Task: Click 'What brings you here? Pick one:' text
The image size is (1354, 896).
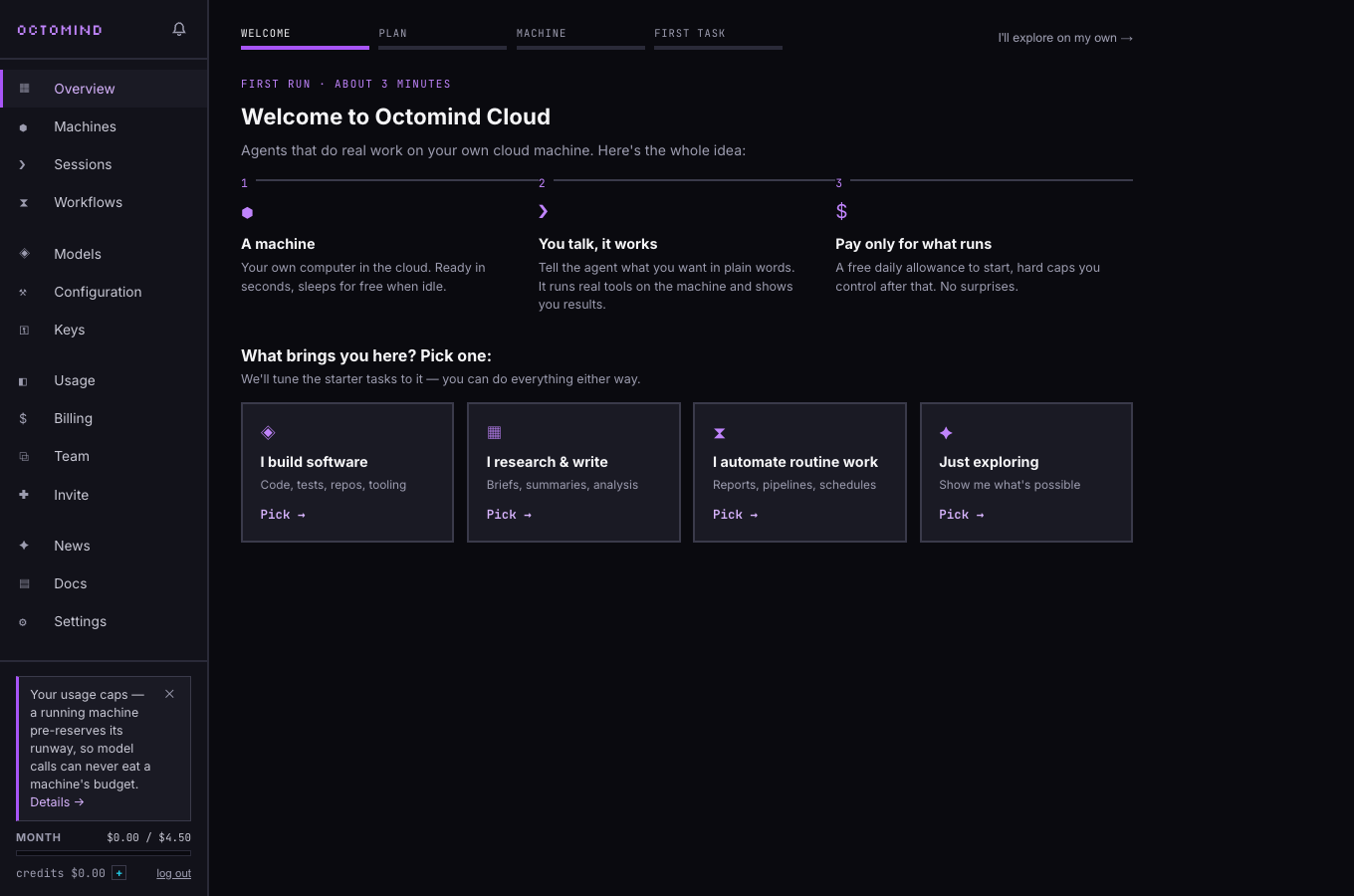Action: pos(366,355)
